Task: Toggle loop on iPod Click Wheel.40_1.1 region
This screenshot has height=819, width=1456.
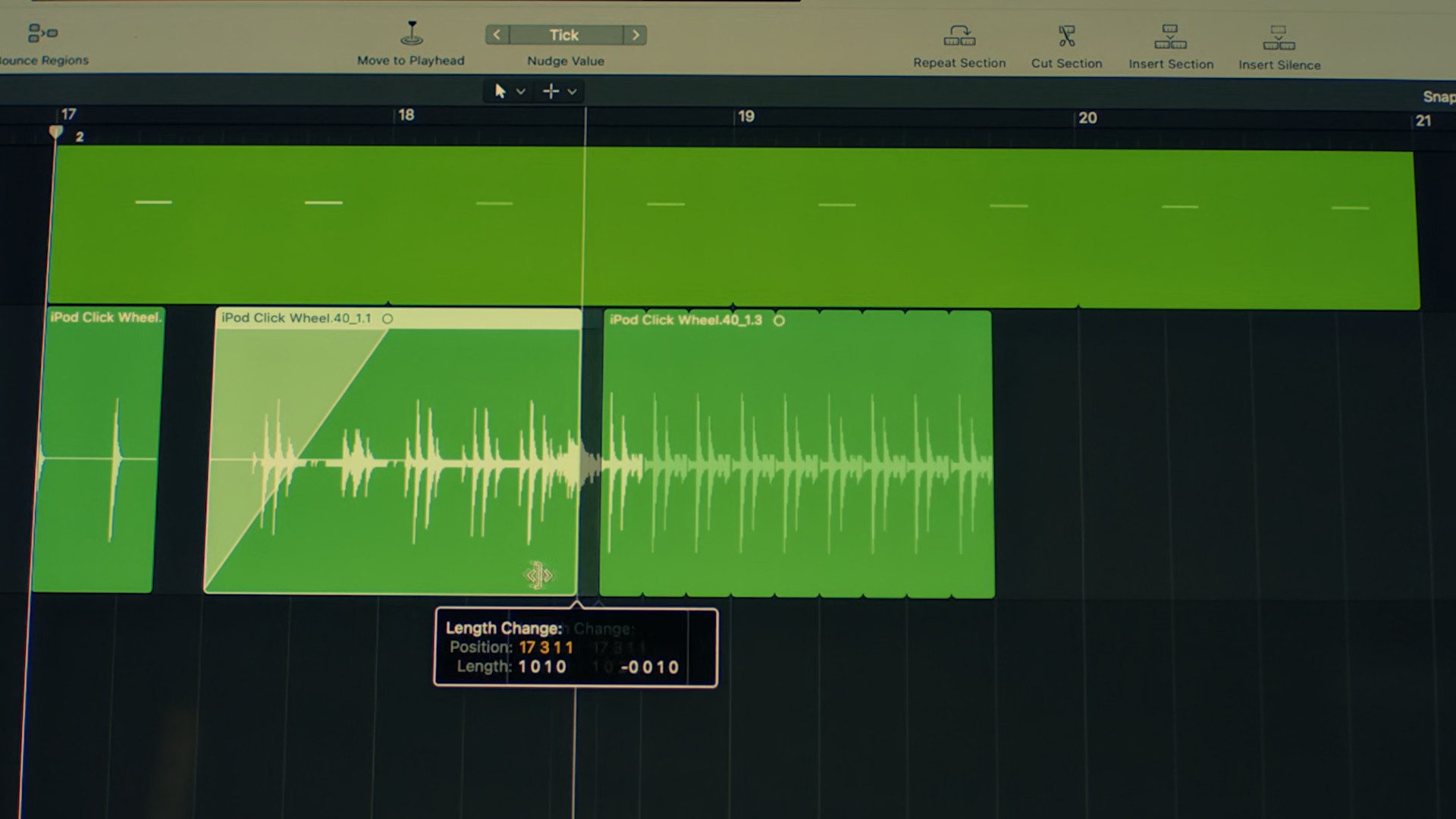Action: pos(388,318)
